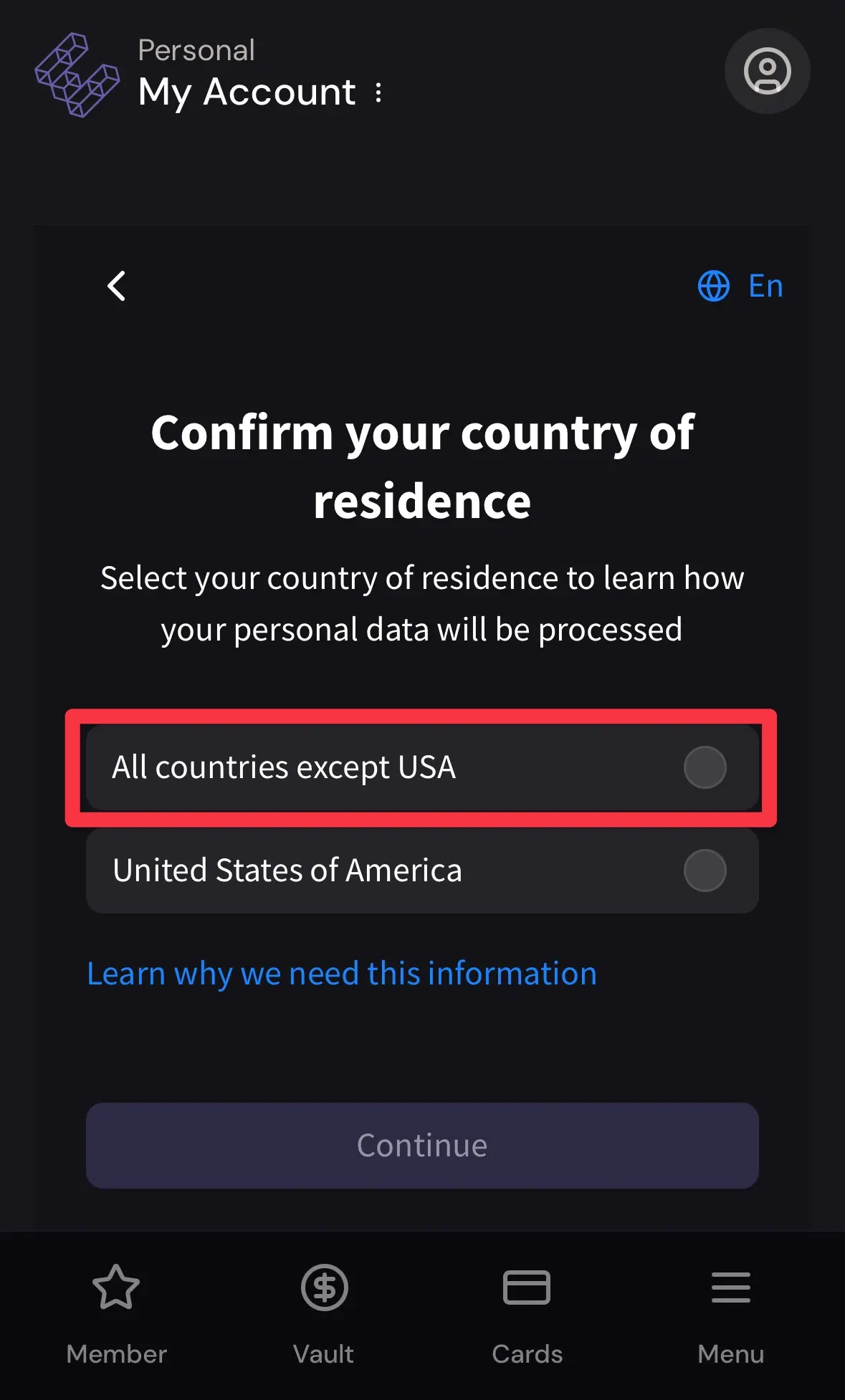Select the All countries except USA radio button
Screen dimensions: 845x1400
[x=705, y=767]
